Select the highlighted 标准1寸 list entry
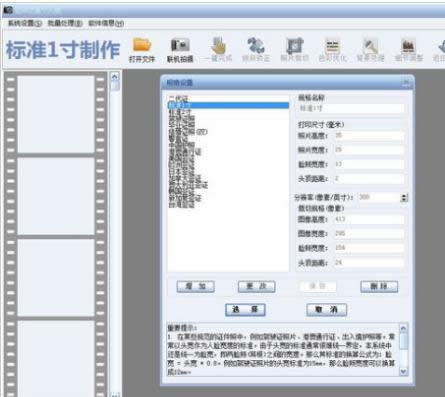 point(228,105)
